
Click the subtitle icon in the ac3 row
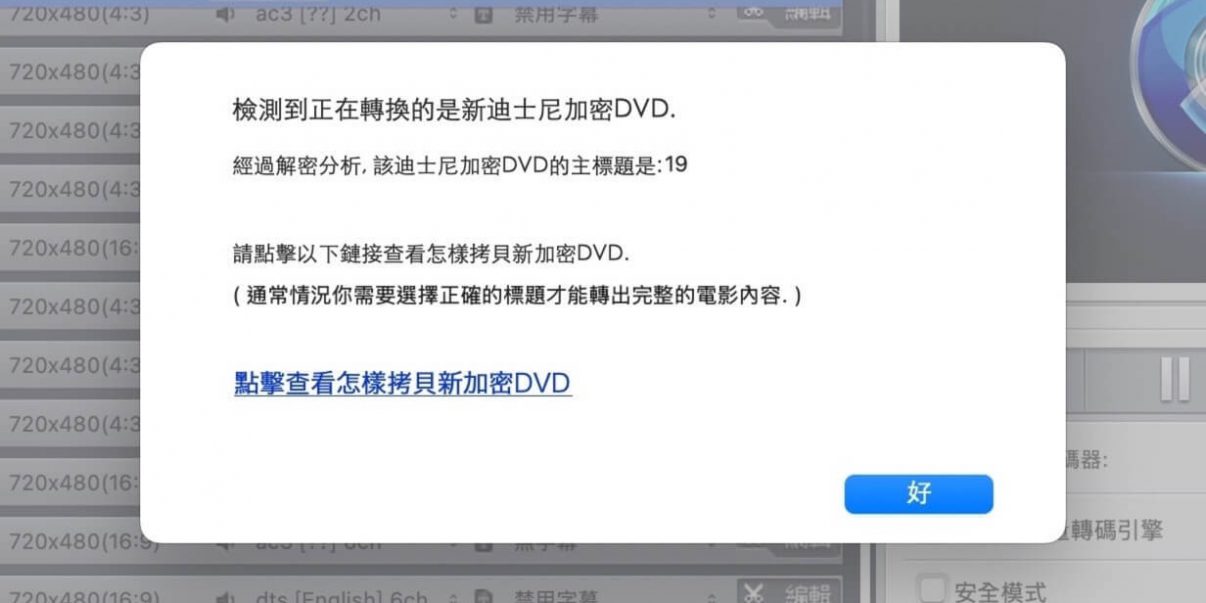click(x=483, y=15)
